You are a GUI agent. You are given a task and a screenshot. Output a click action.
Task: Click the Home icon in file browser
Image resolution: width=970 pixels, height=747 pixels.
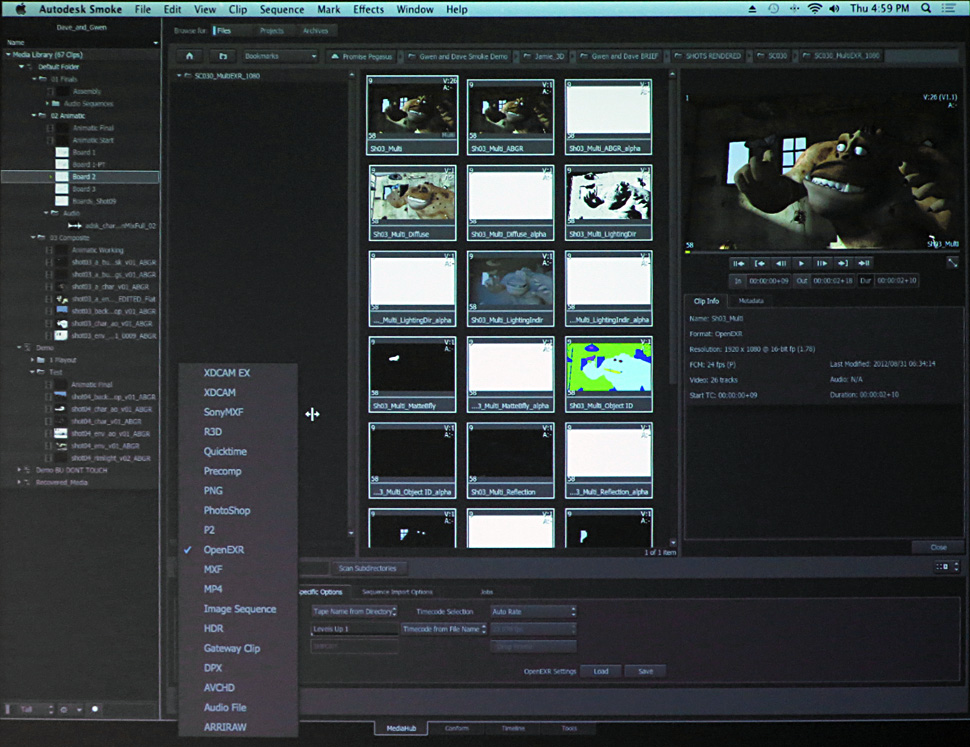click(188, 56)
